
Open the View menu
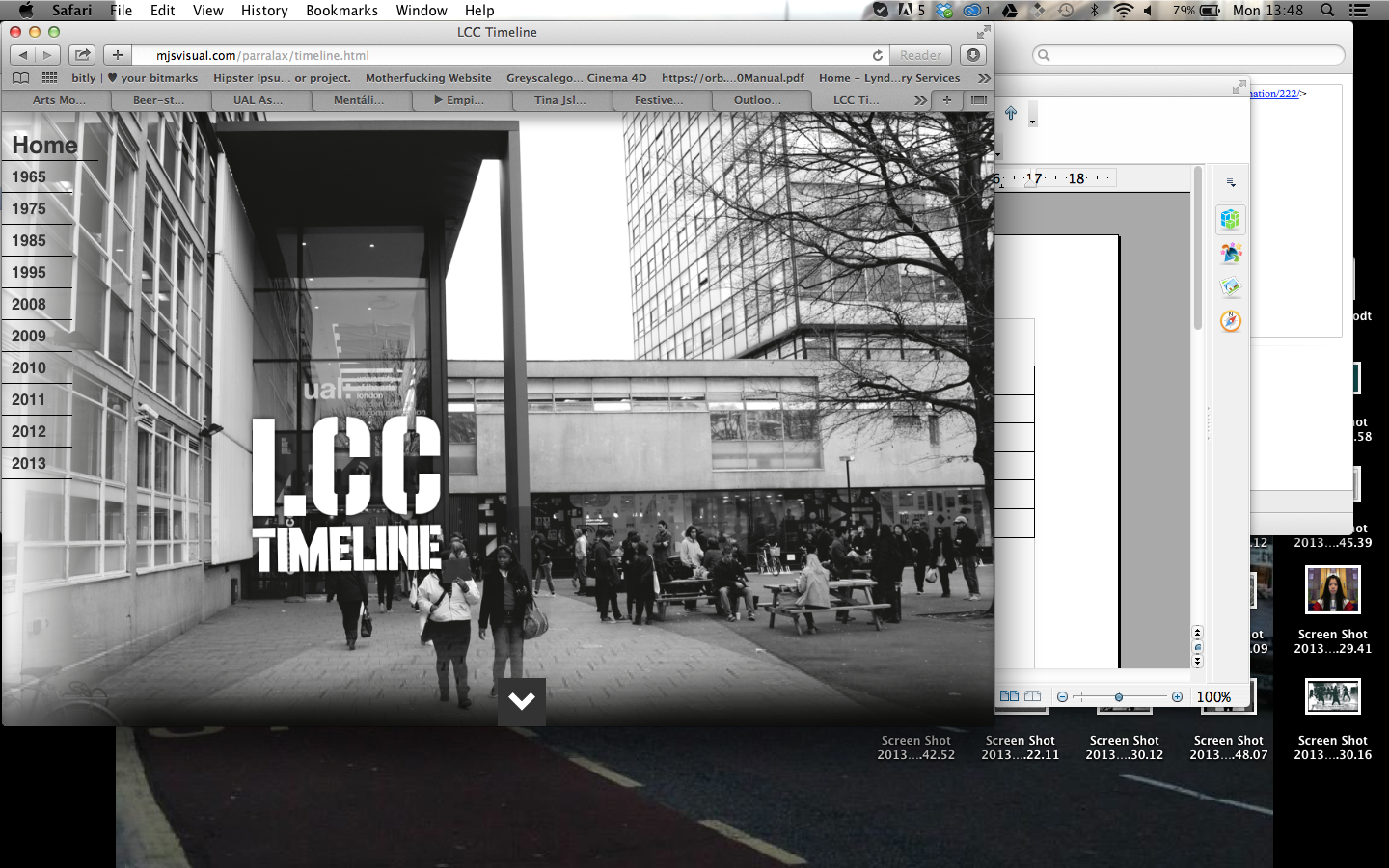207,11
